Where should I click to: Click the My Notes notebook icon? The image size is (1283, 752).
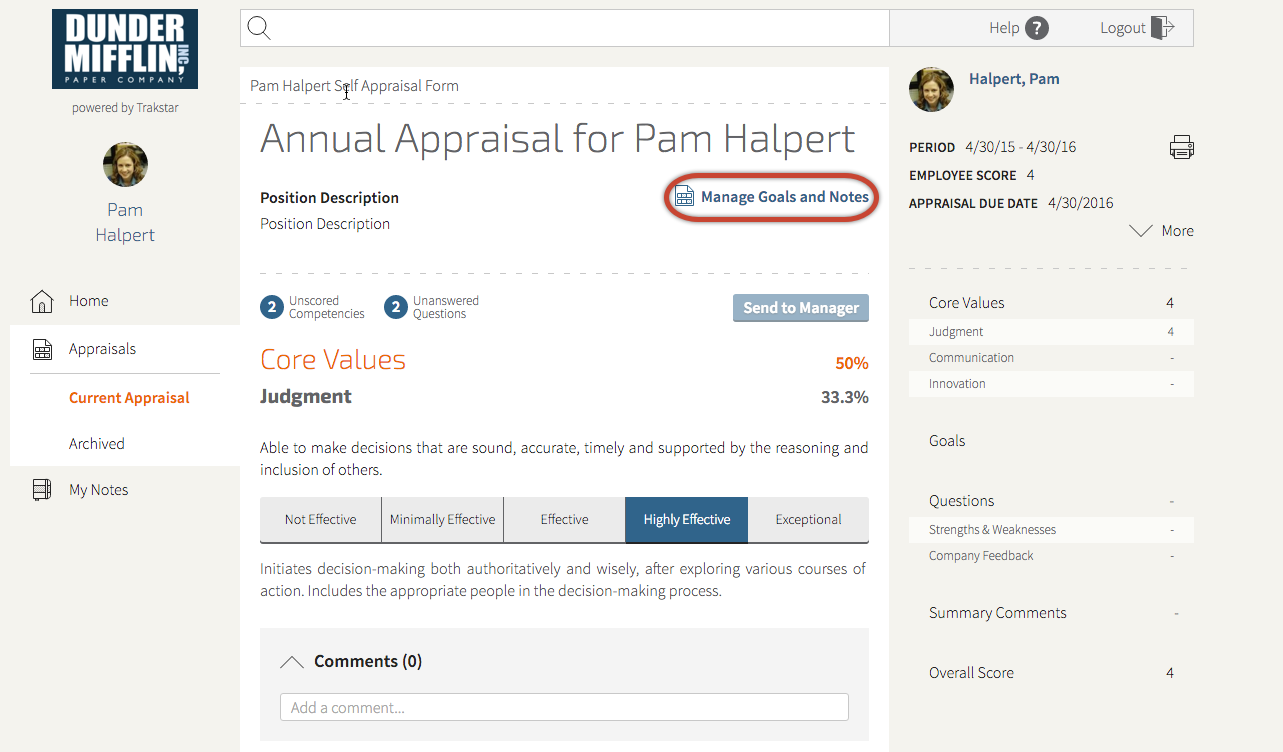pos(42,490)
